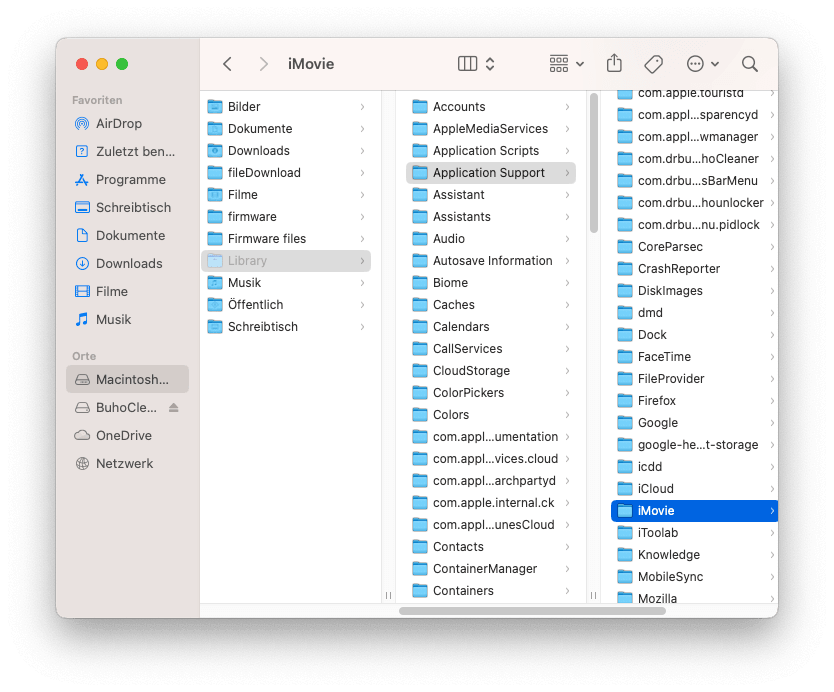Viewport: 834px width, 692px height.
Task: Go back with the left arrow button
Action: (227, 64)
